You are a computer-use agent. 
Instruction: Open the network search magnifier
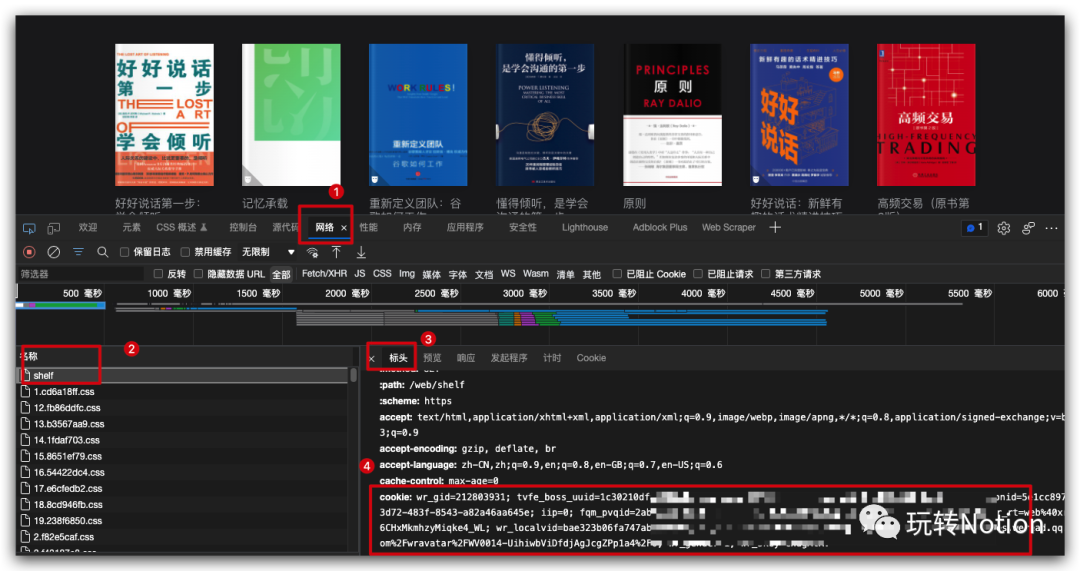point(102,252)
